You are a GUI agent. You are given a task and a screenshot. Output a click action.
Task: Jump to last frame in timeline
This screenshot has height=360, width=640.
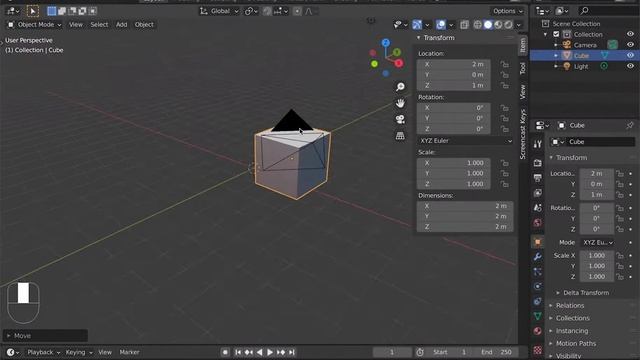pyautogui.click(x=292, y=352)
